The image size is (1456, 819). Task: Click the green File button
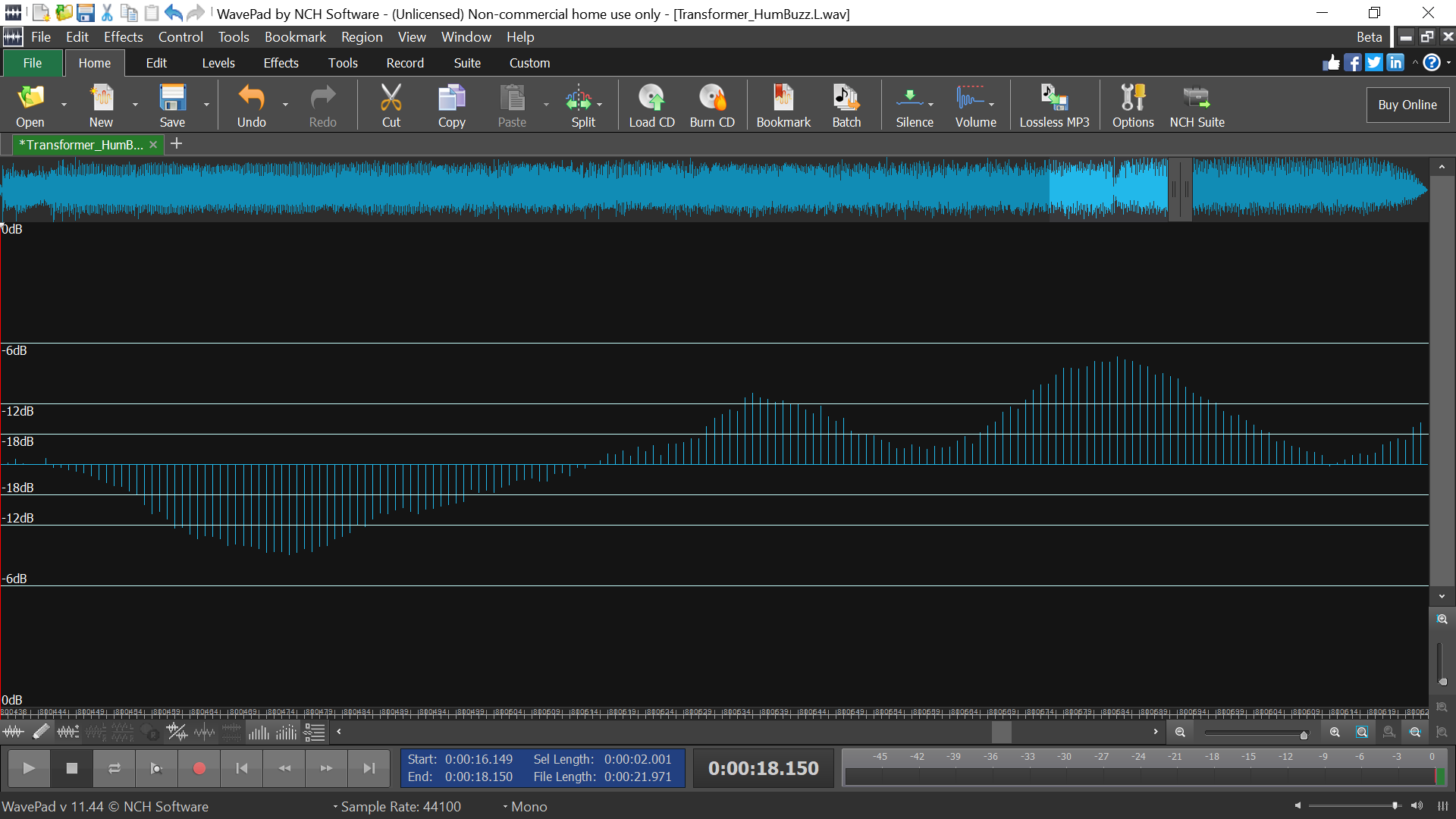coord(33,63)
